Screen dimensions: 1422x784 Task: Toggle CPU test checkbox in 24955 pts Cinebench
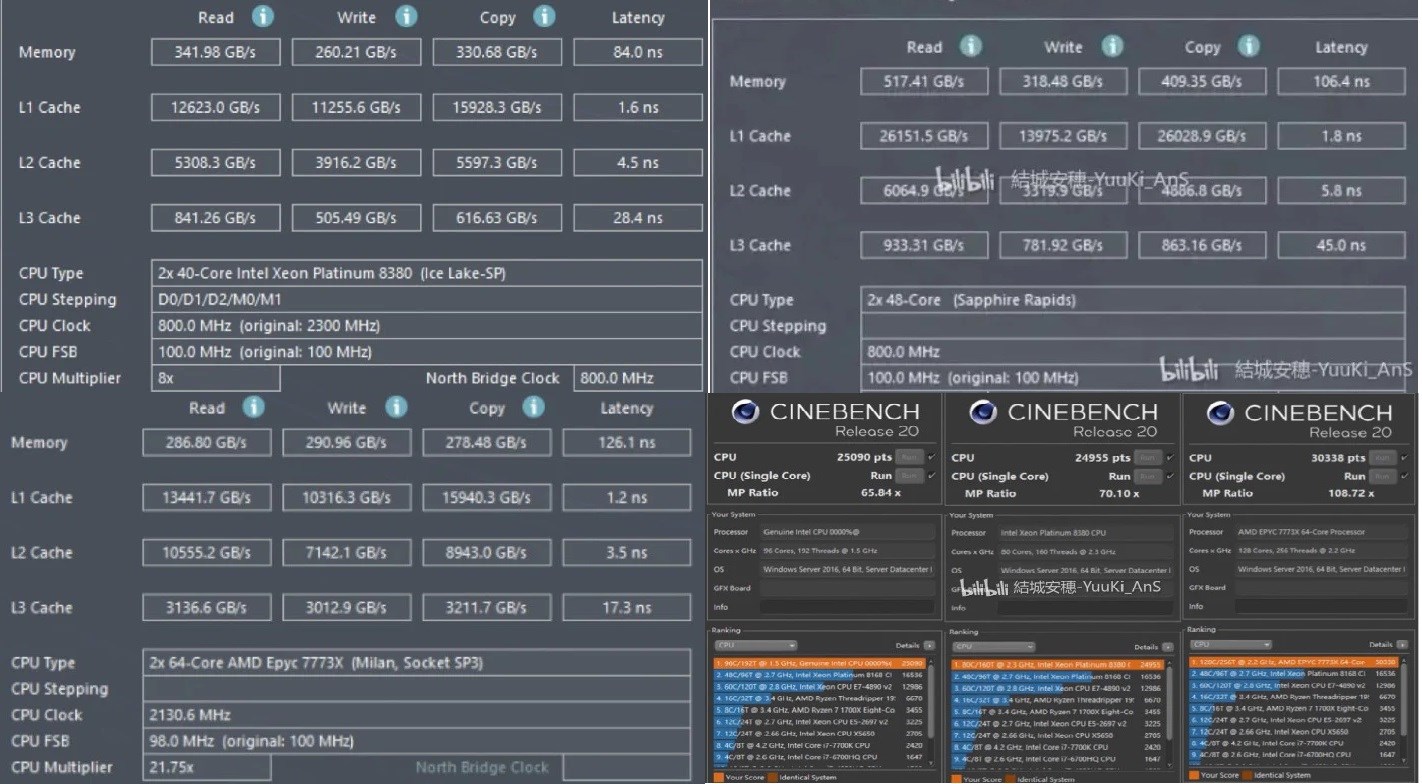1170,458
